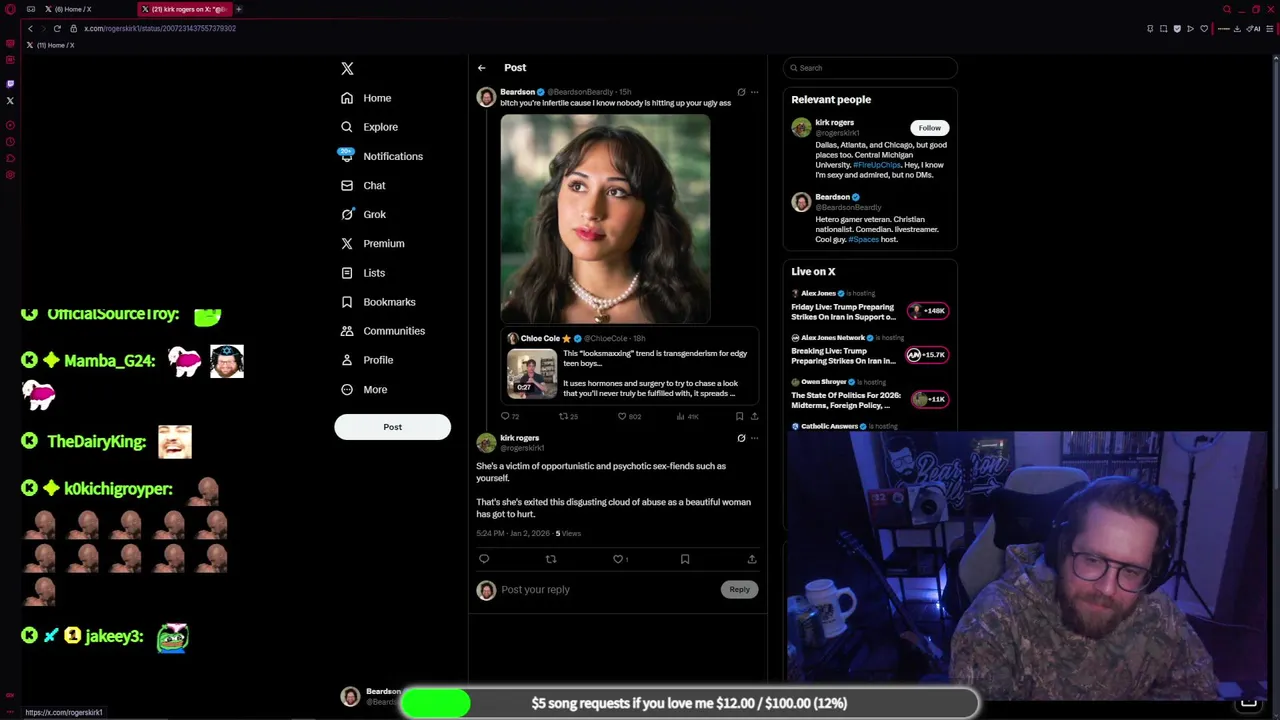Bookmark kirk rogers post
The image size is (1280, 720).
point(685,559)
